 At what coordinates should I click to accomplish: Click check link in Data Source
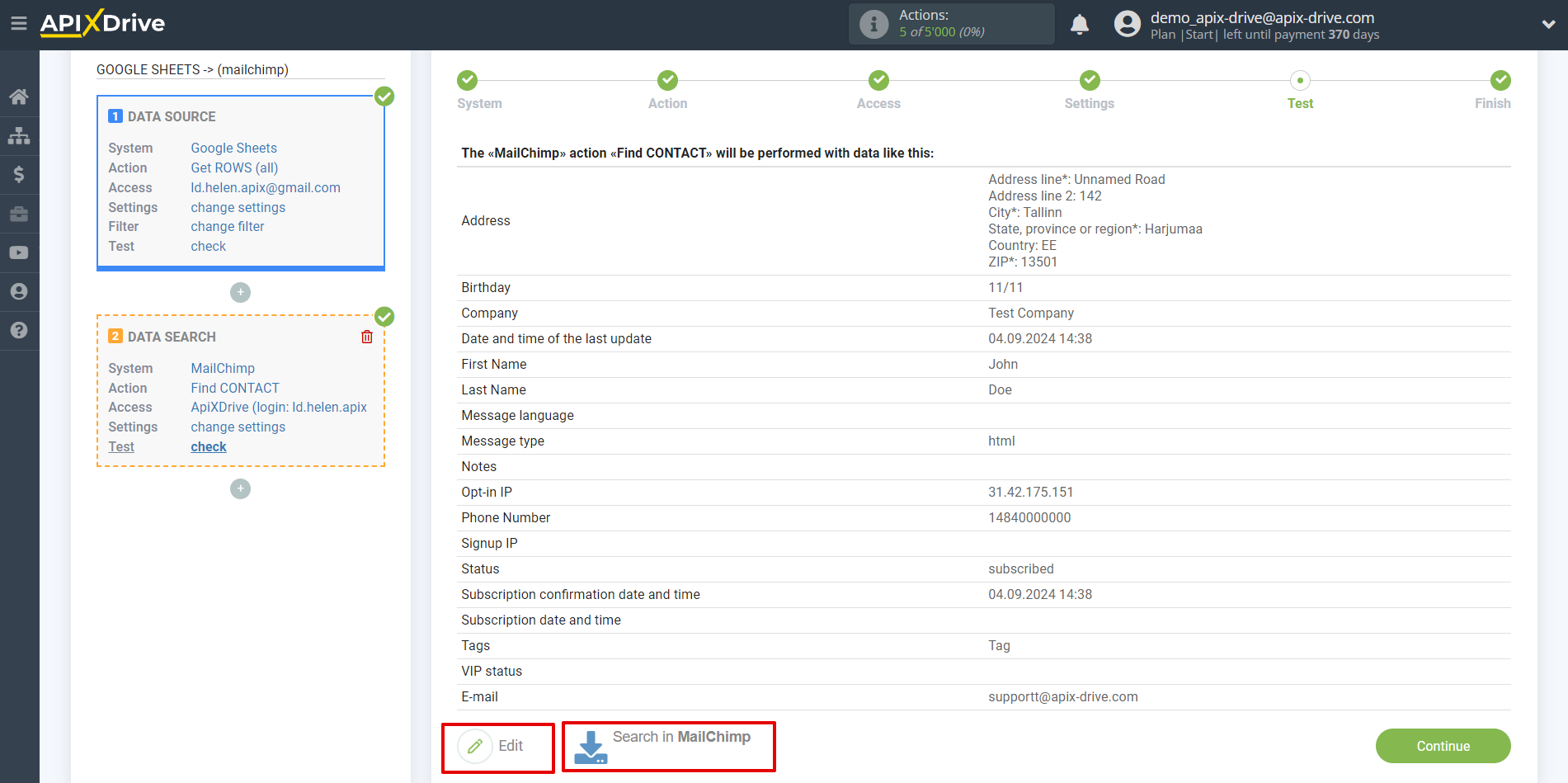click(208, 246)
